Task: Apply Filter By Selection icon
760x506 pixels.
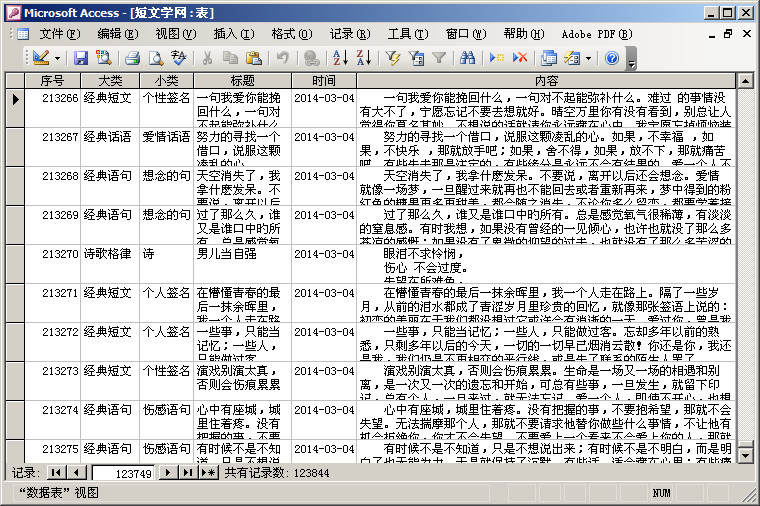Action: pyautogui.click(x=393, y=58)
